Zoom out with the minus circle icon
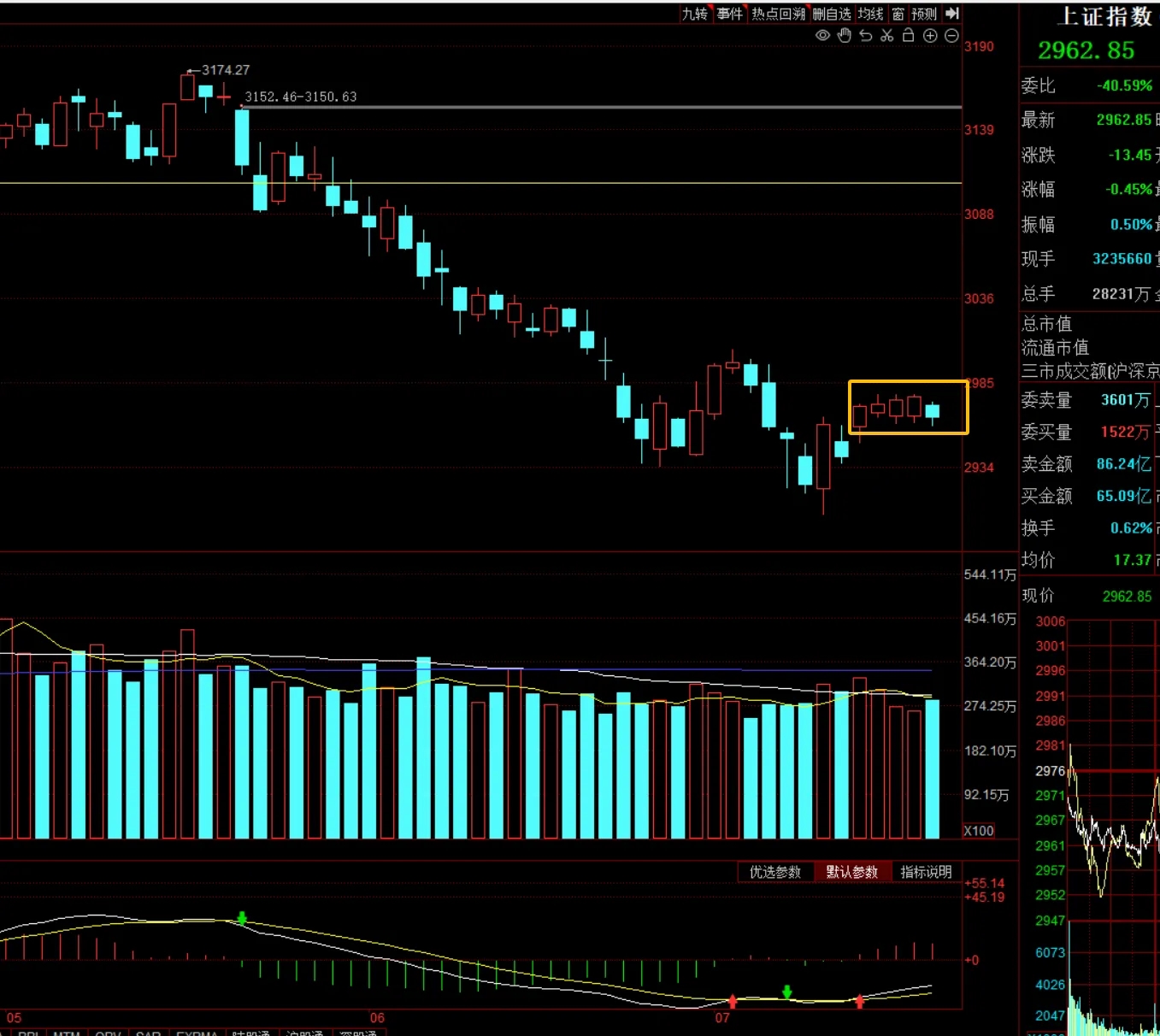This screenshot has width=1160, height=1036. [x=951, y=35]
